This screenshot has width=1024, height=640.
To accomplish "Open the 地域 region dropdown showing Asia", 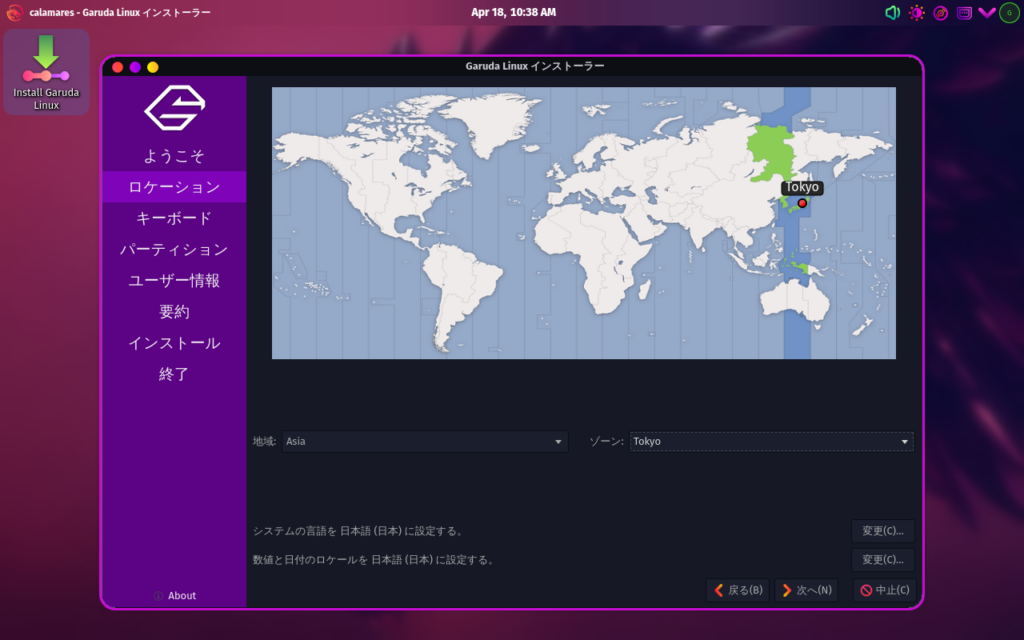I will click(425, 441).
